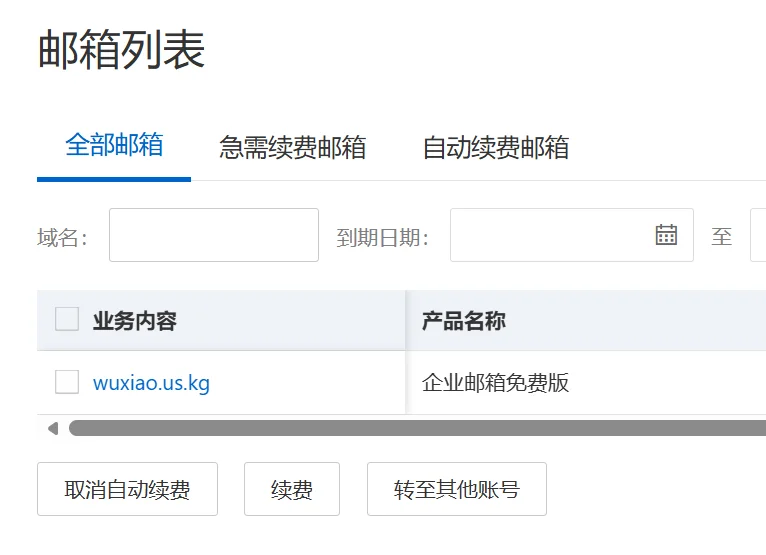
Task: Open the calendar picker icon for 到期日期
Action: tap(666, 235)
